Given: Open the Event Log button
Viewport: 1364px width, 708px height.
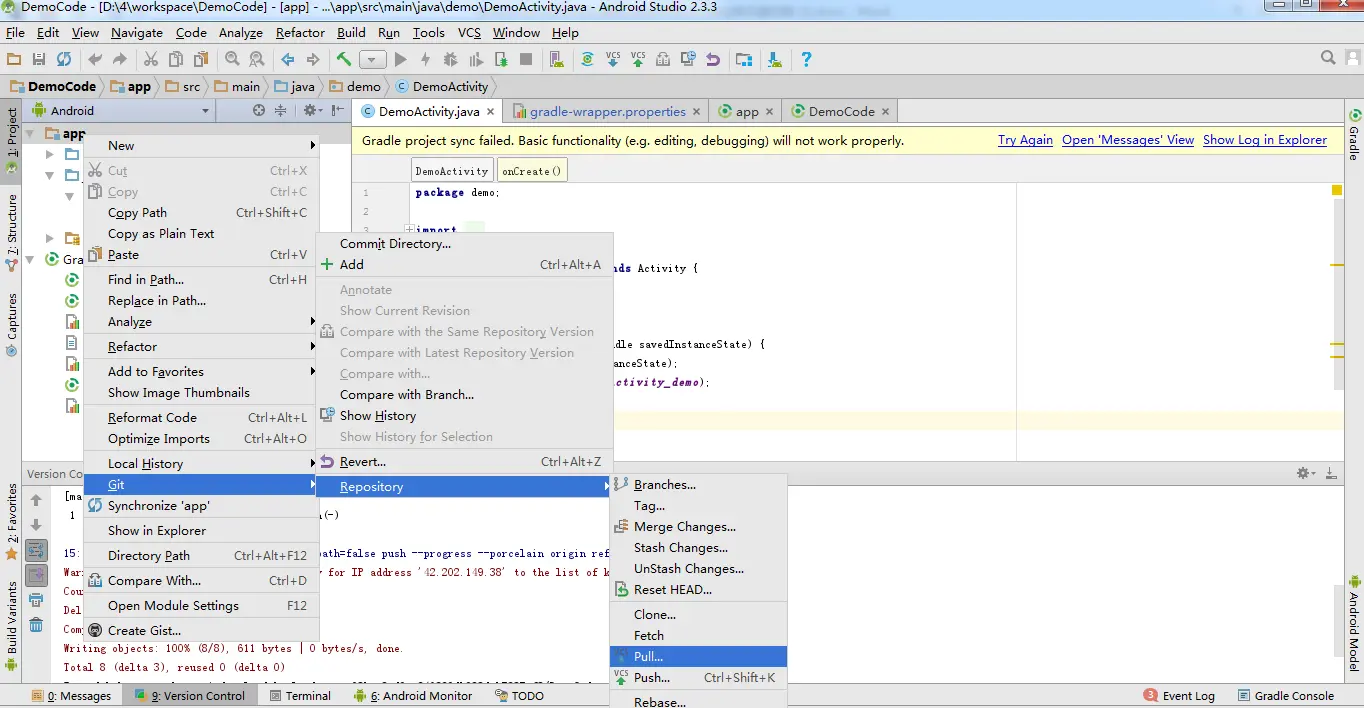Looking at the screenshot, I should coord(1180,695).
